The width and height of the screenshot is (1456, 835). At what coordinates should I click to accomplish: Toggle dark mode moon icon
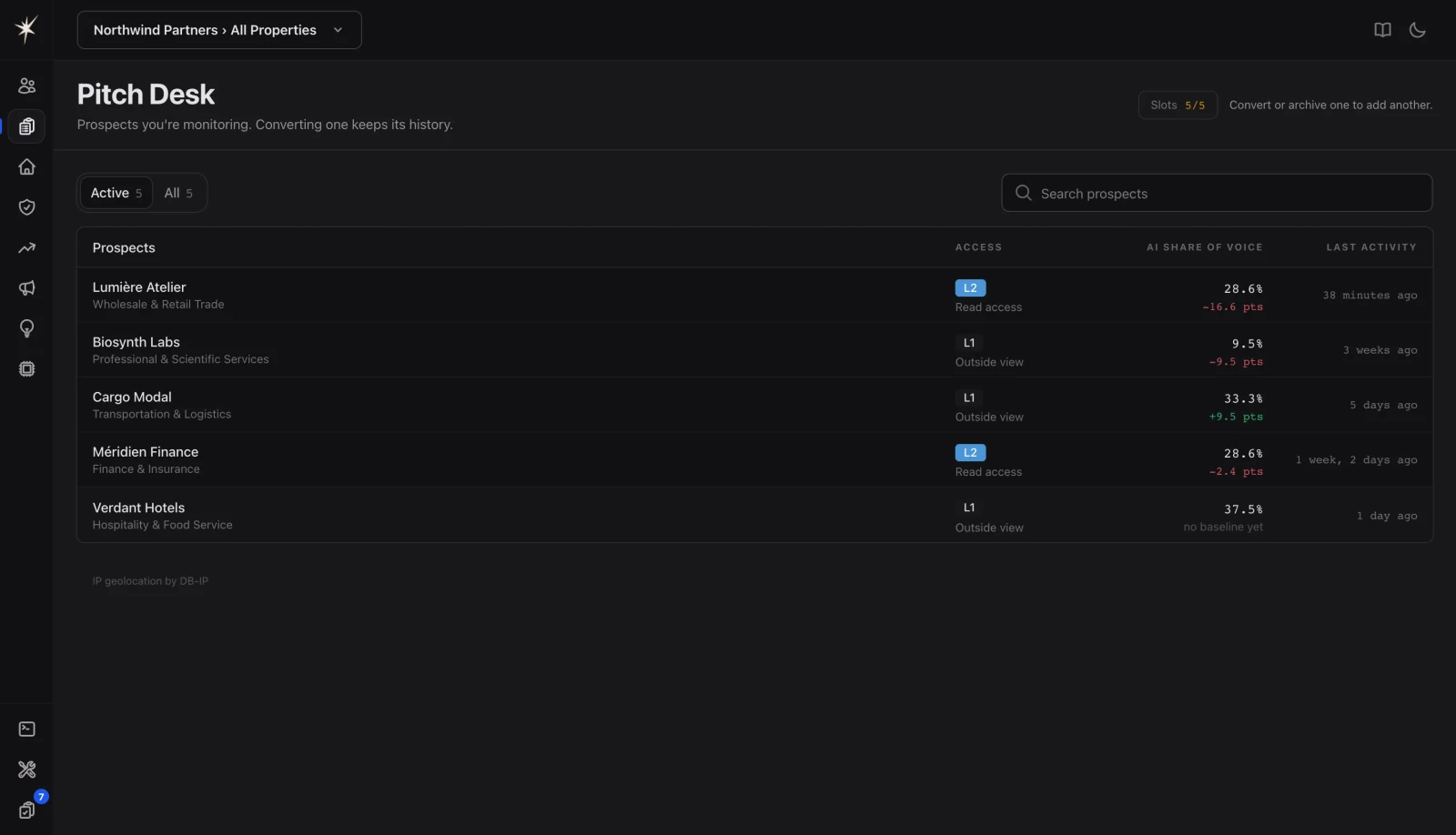pos(1417,30)
